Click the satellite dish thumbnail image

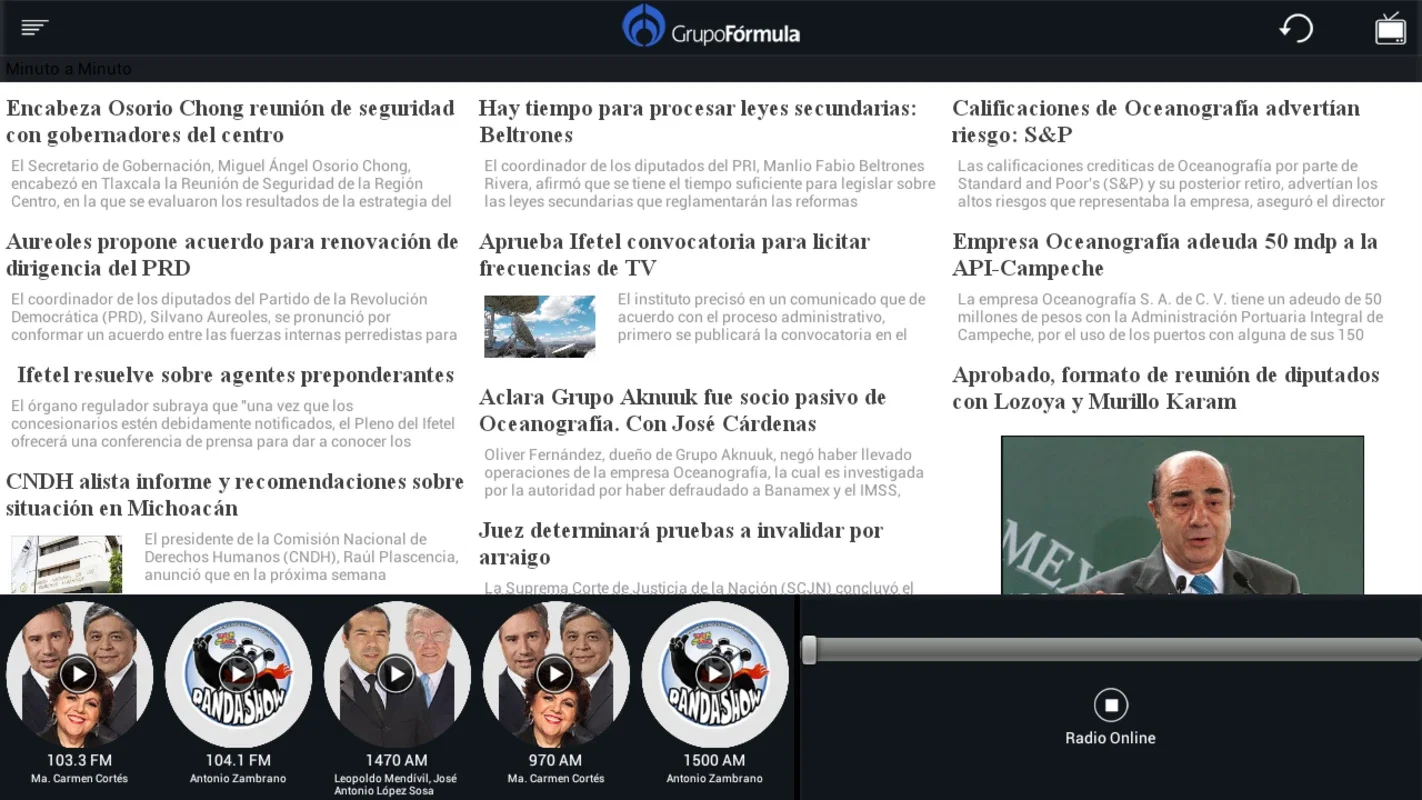540,326
